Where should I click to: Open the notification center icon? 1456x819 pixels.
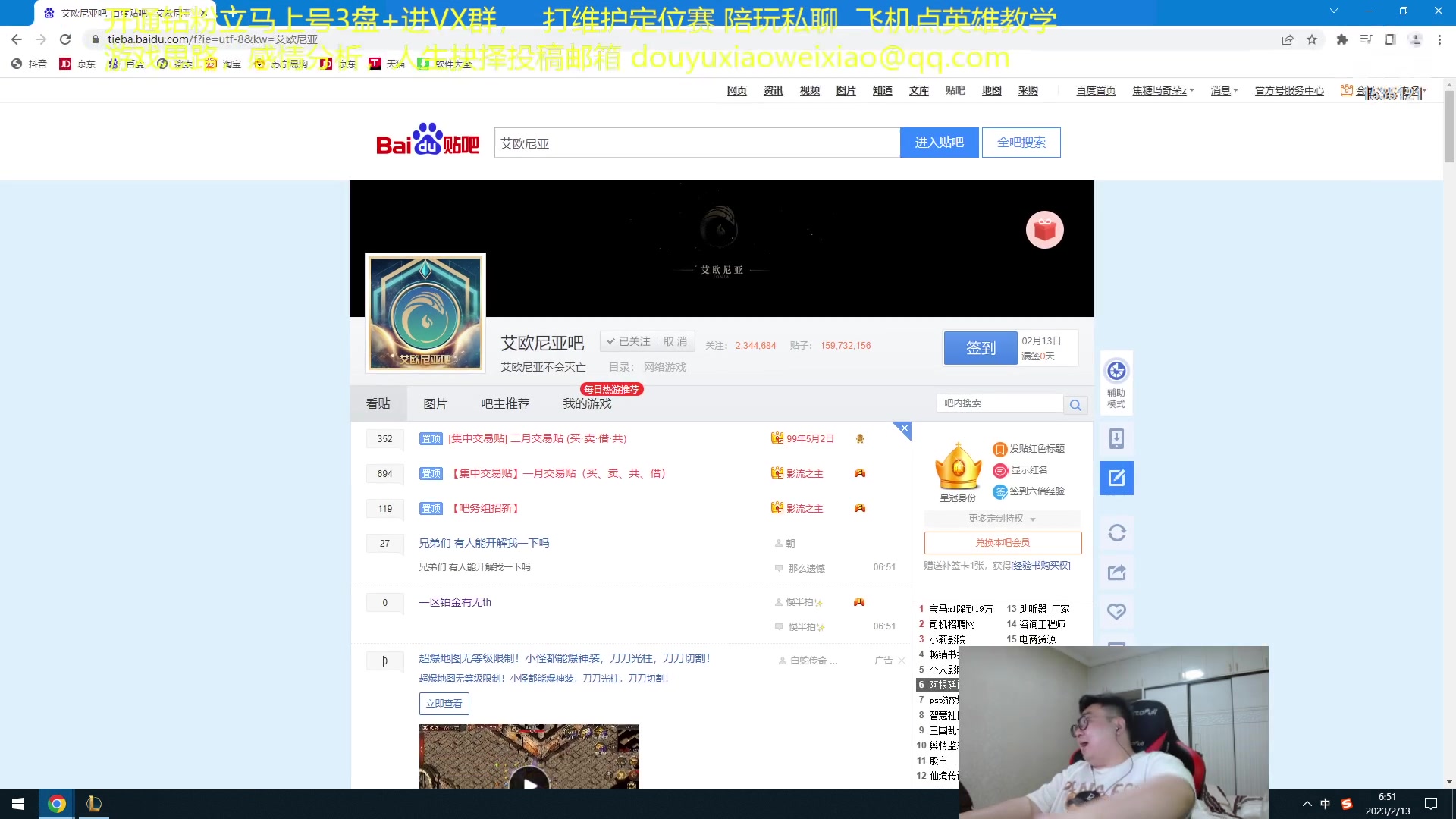(x=1431, y=804)
